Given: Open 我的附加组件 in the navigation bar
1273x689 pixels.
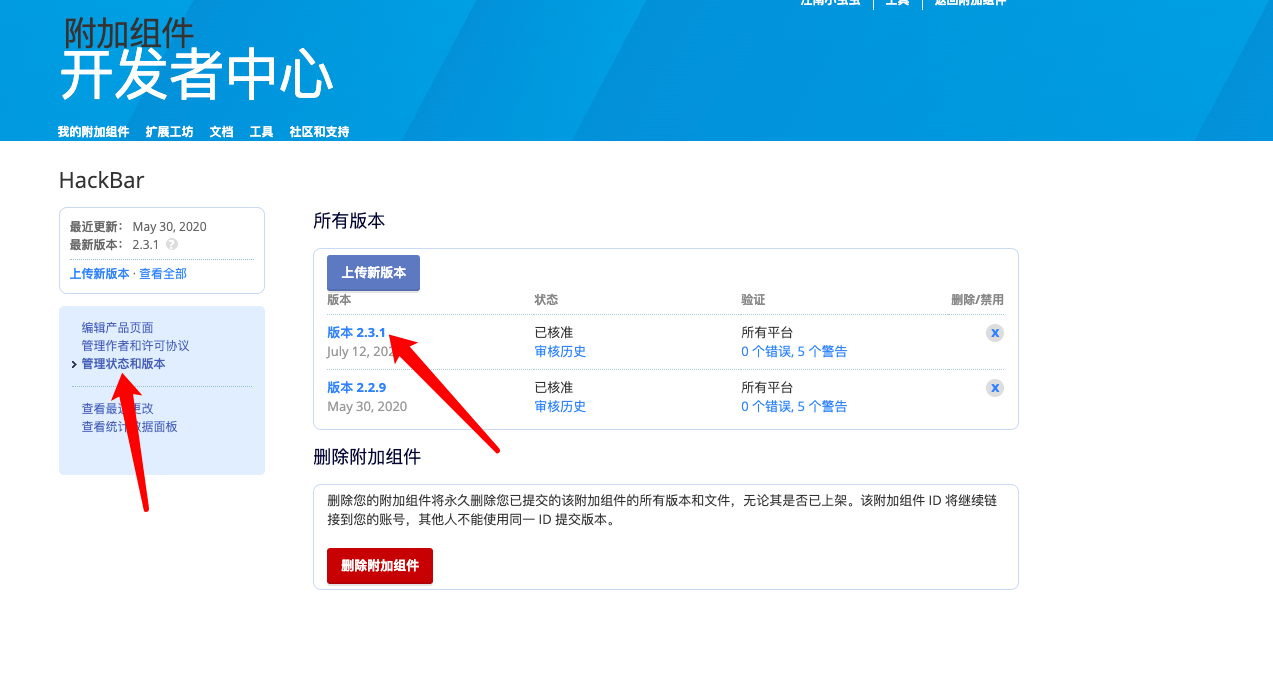Looking at the screenshot, I should click(x=93, y=132).
